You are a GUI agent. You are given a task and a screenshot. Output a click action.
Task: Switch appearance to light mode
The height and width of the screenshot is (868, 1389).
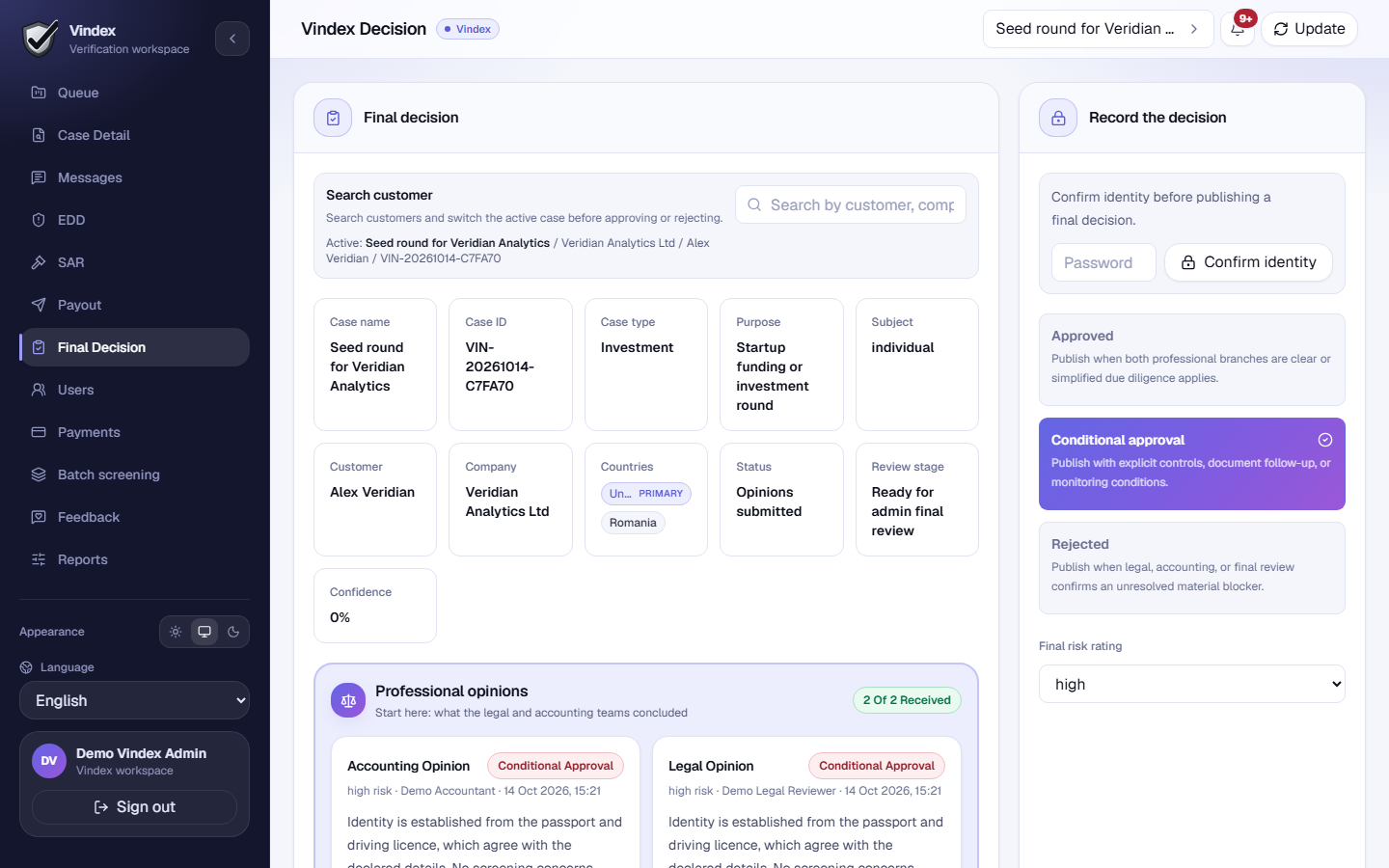point(176,632)
